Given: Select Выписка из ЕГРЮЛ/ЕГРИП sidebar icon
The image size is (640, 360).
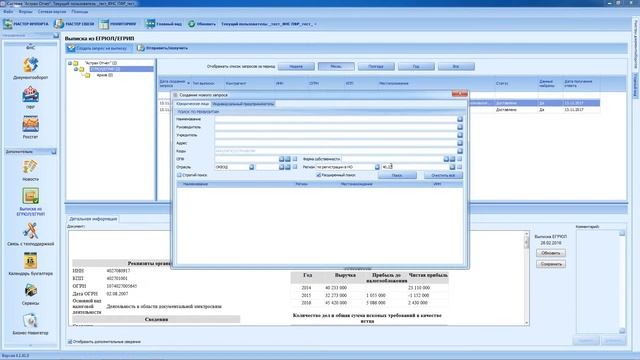Looking at the screenshot, I should click(x=30, y=202).
